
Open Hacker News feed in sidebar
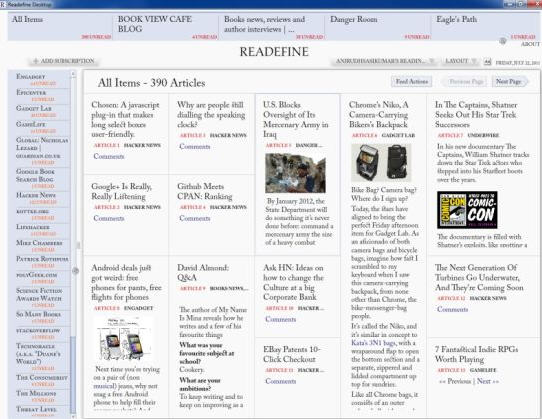tap(43, 198)
